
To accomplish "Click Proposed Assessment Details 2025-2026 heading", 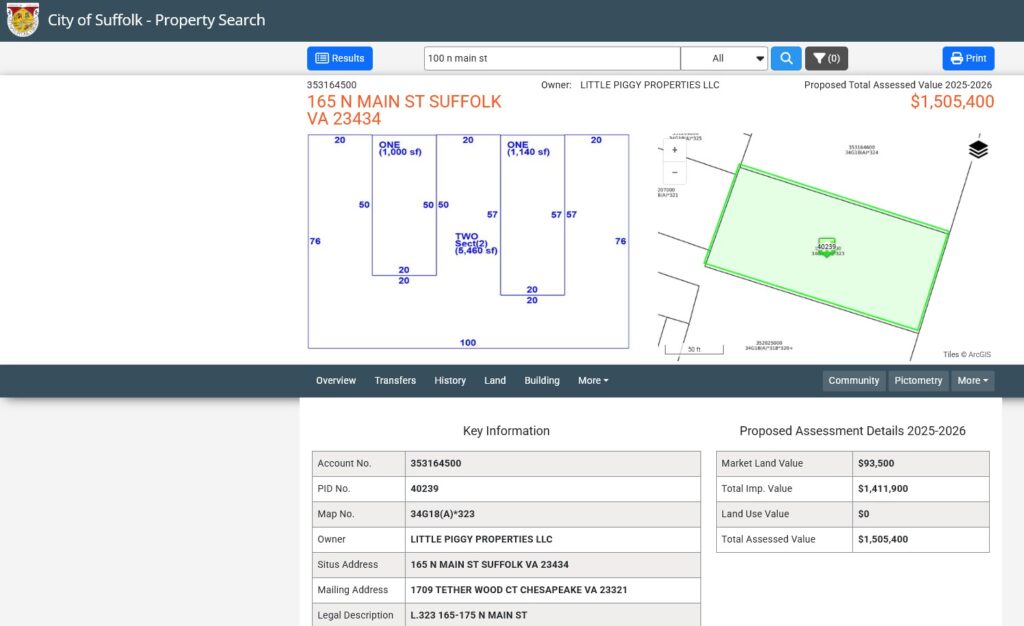I will click(852, 431).
